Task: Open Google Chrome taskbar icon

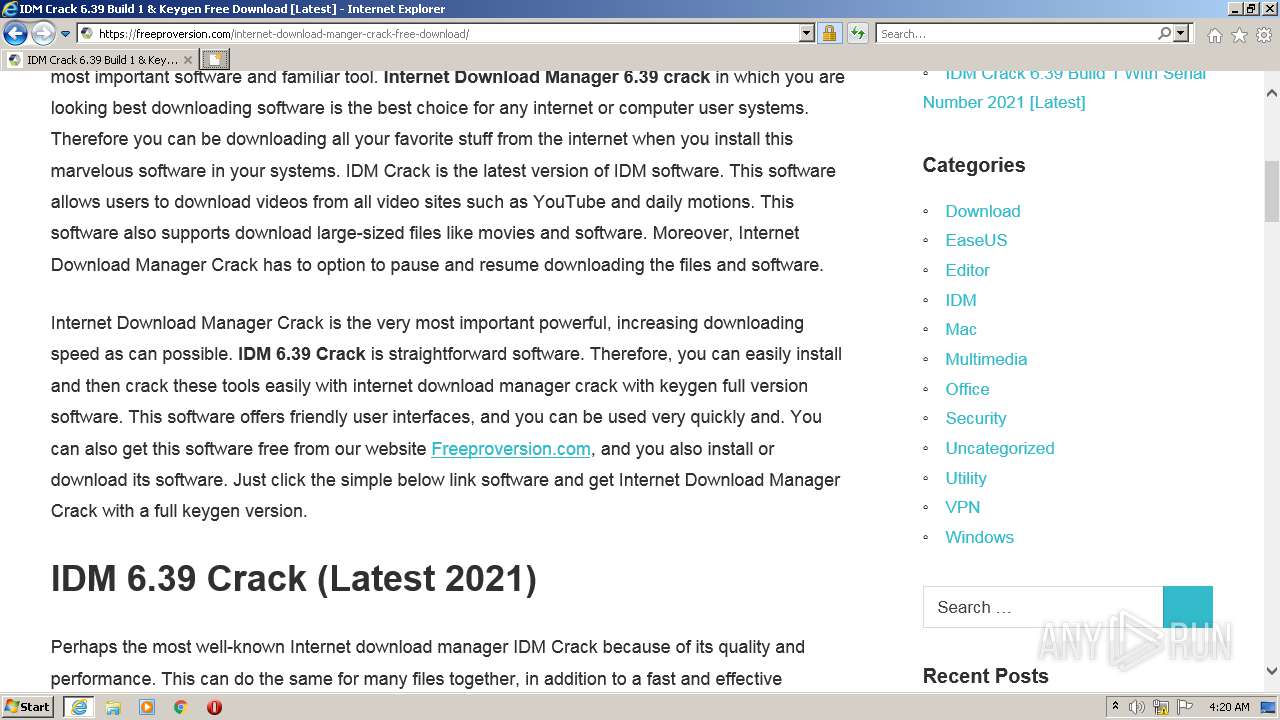Action: (181, 707)
